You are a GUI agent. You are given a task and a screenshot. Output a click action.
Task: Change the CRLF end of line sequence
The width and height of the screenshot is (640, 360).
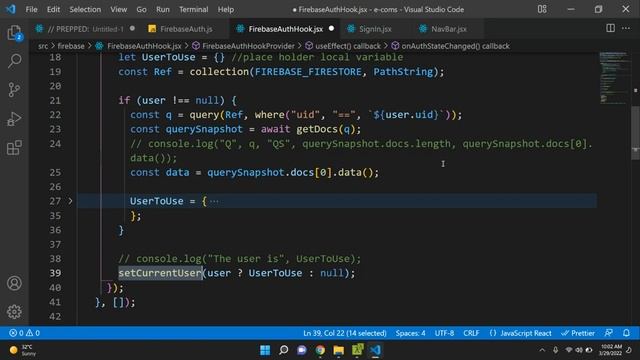pyautogui.click(x=471, y=333)
